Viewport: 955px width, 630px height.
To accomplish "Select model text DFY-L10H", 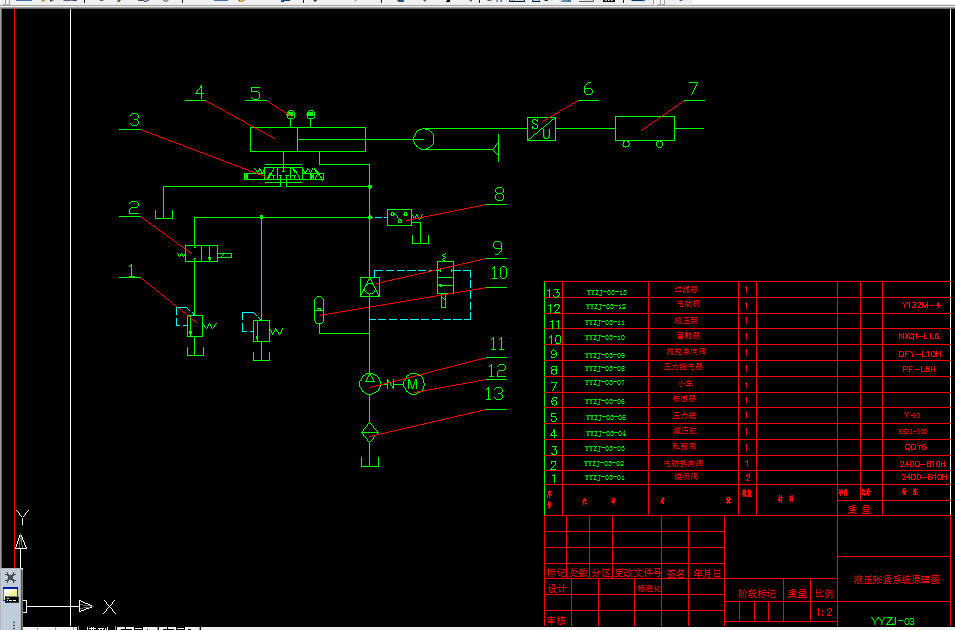I will tap(920, 353).
